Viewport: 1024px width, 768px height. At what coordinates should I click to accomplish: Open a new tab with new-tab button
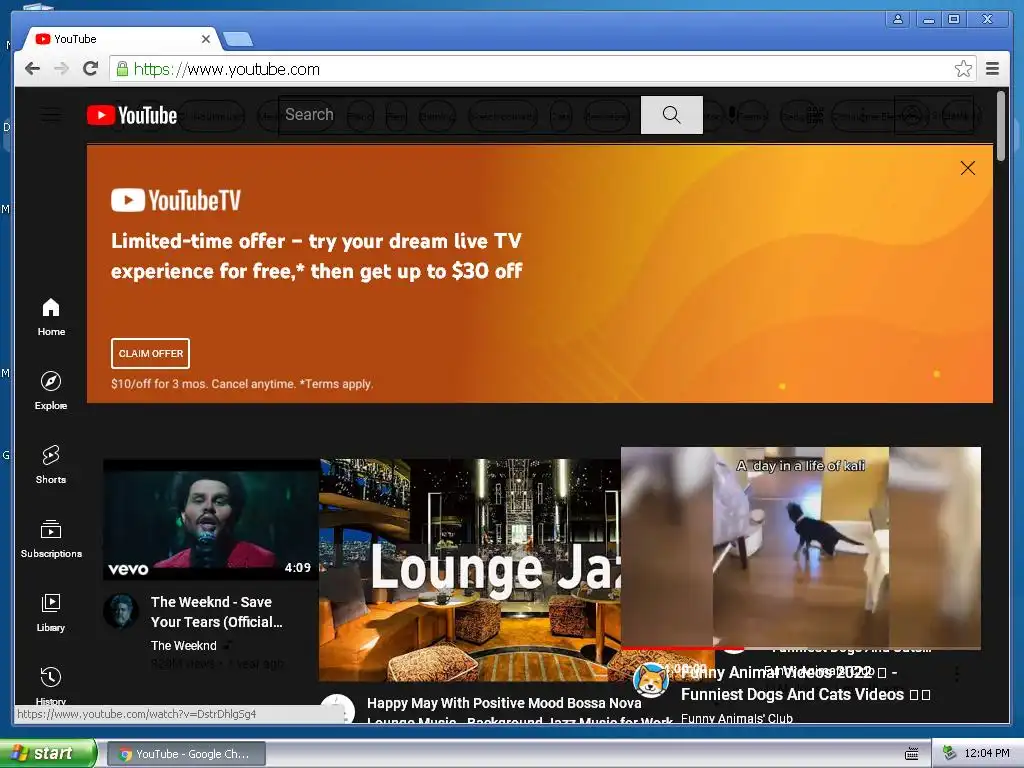(x=238, y=40)
